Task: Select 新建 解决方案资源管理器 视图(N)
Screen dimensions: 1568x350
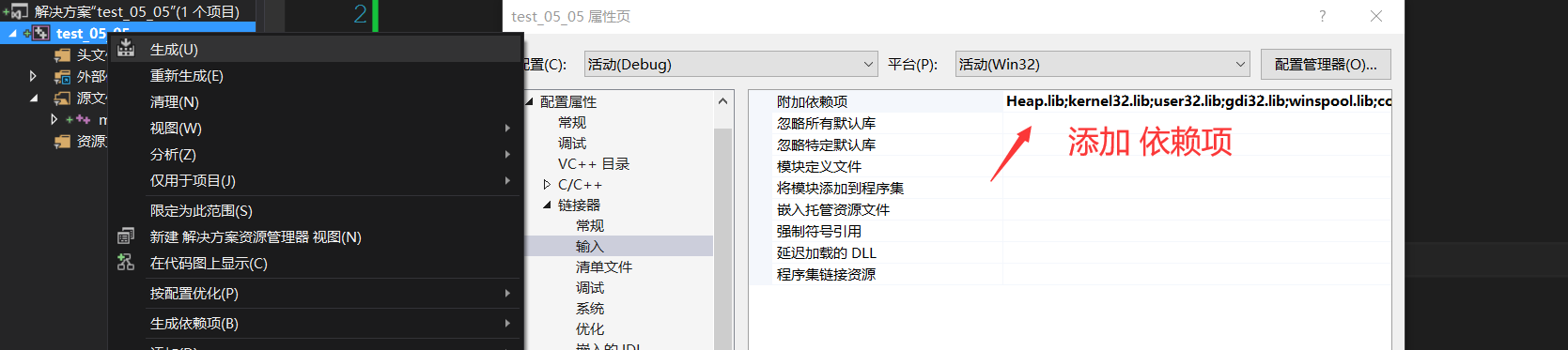Action: (316, 236)
